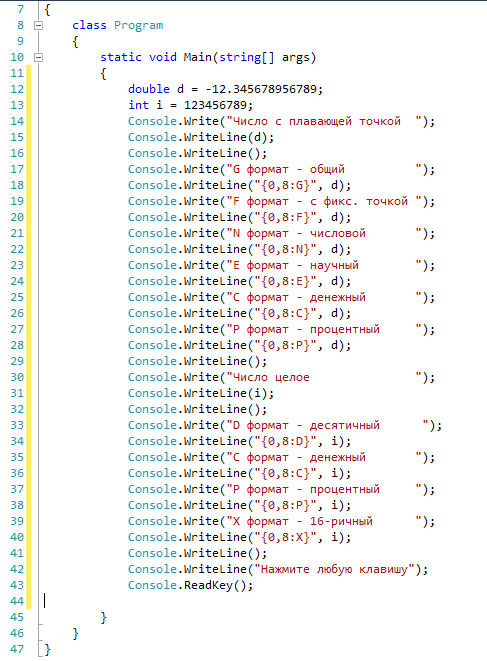
Task: Click "P формат - процентный" on line 27
Action: (x=324, y=330)
